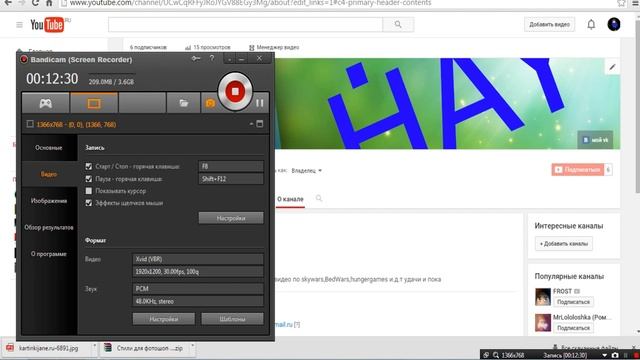This screenshot has width=640, height=360.
Task: Toggle Start/Stop hotkey checkbox
Action: click(89, 167)
